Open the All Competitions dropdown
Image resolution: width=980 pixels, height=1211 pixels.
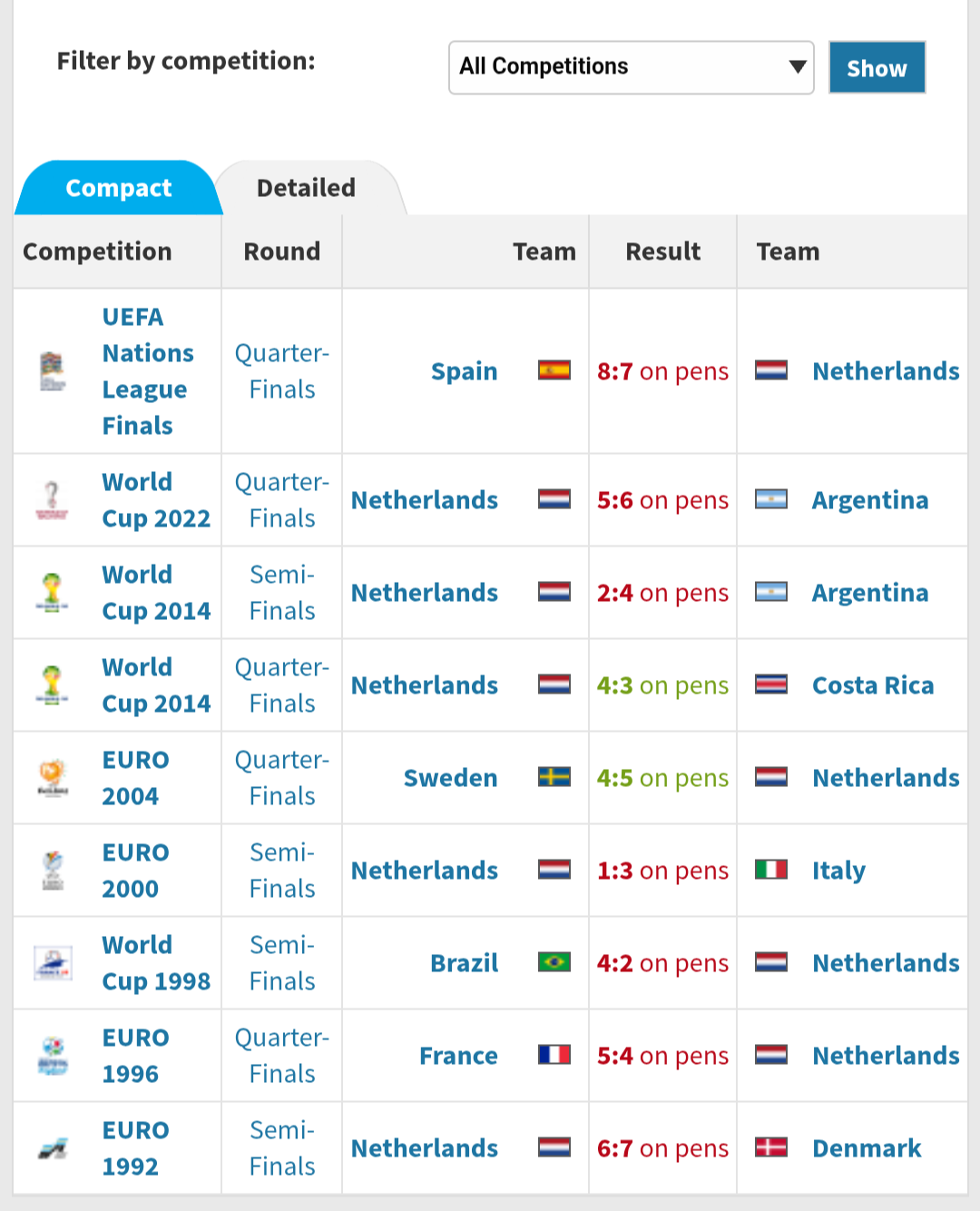tap(631, 67)
